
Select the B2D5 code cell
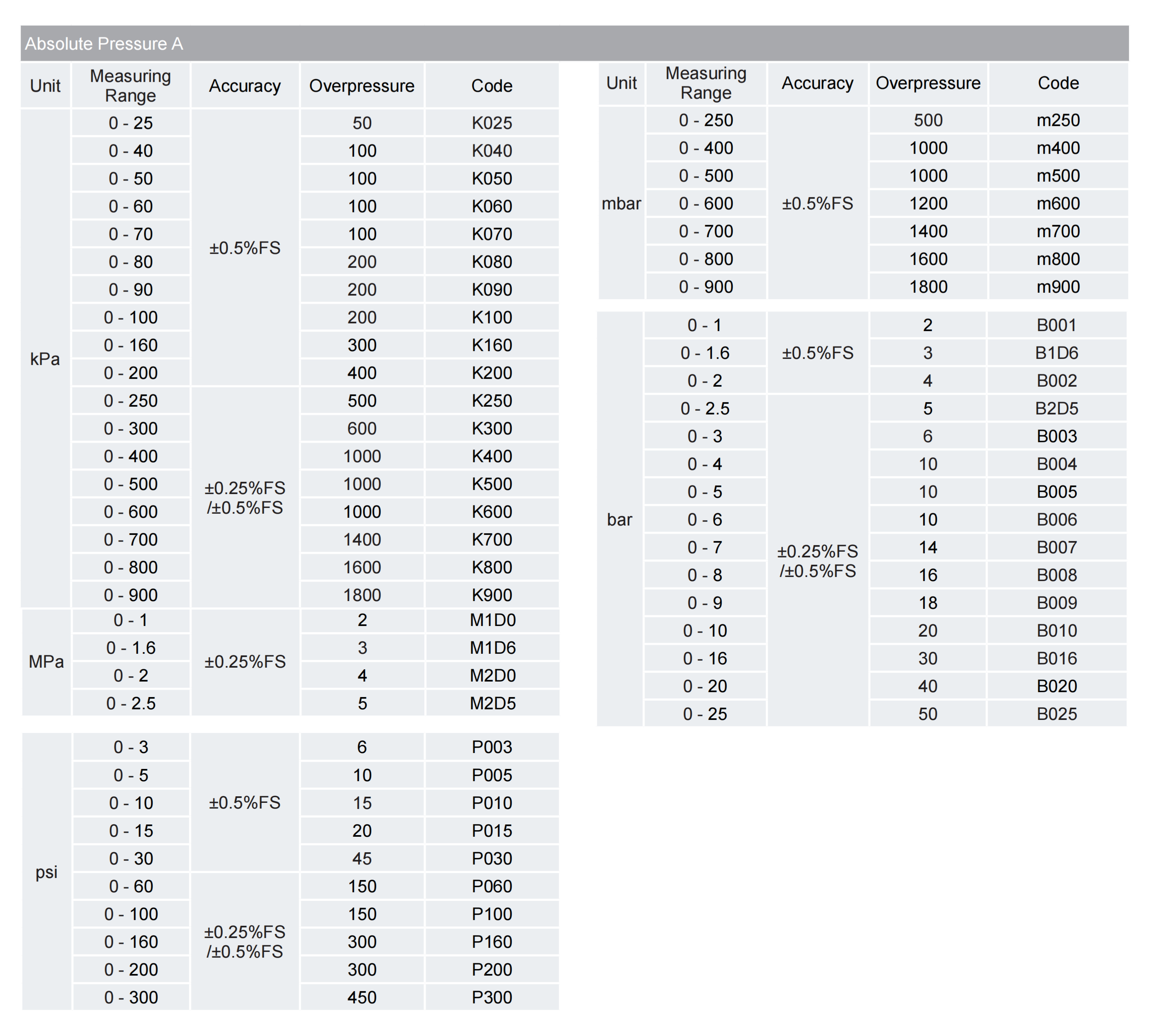(1056, 408)
